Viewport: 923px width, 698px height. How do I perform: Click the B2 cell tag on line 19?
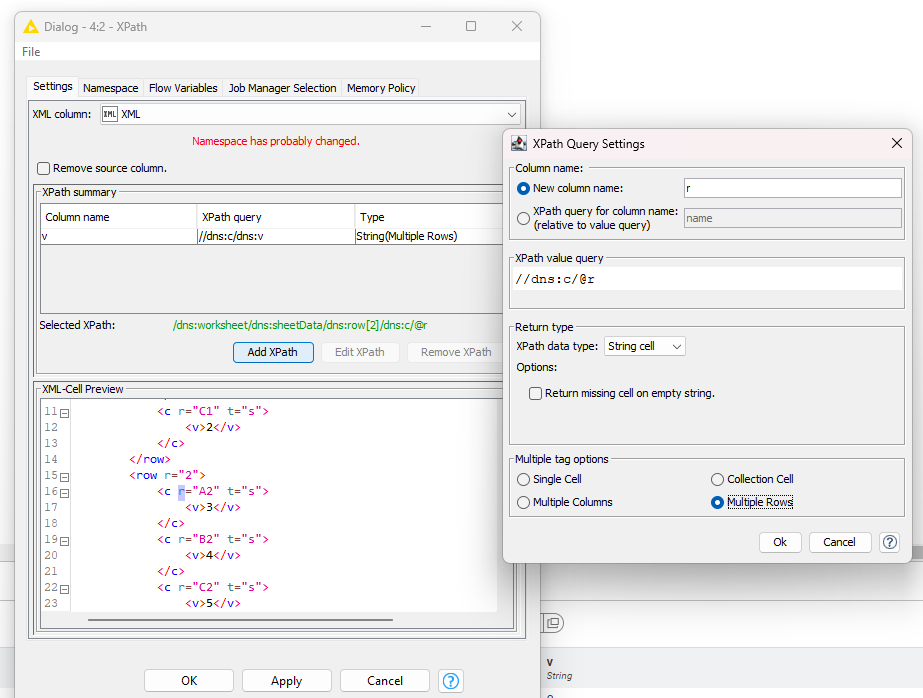[x=213, y=540]
